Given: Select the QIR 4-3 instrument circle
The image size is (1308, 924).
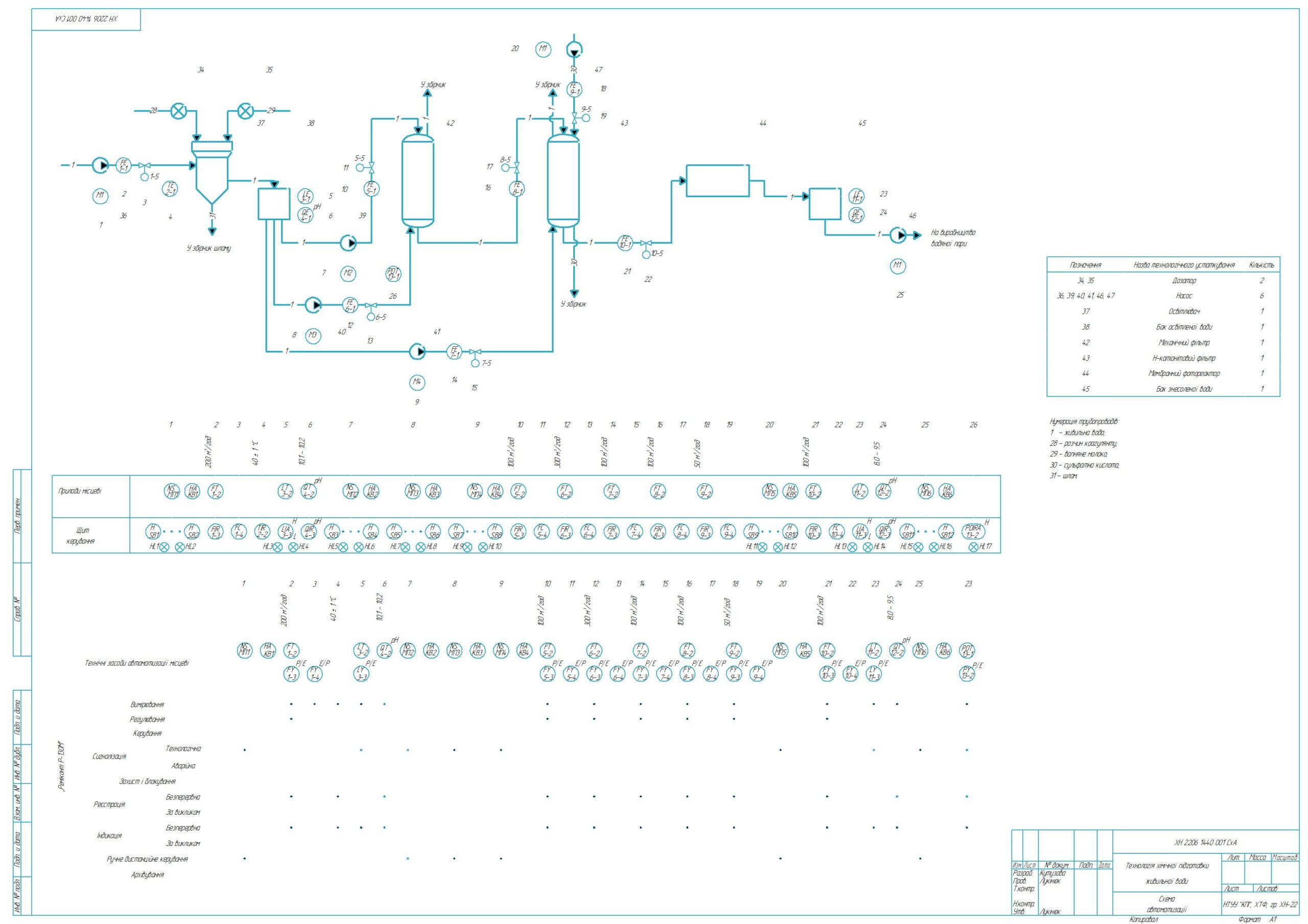Looking at the screenshot, I should point(309,532).
